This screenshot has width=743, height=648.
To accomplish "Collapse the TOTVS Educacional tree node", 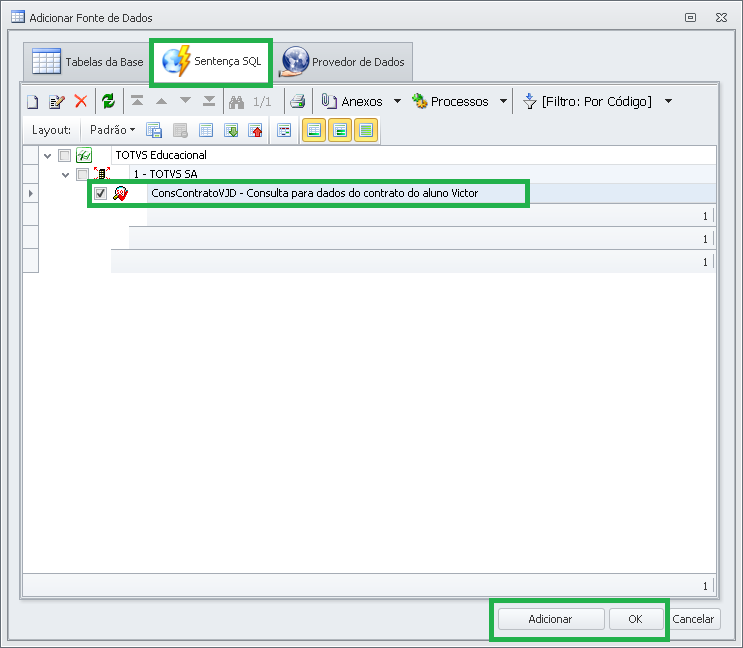I will [47, 155].
